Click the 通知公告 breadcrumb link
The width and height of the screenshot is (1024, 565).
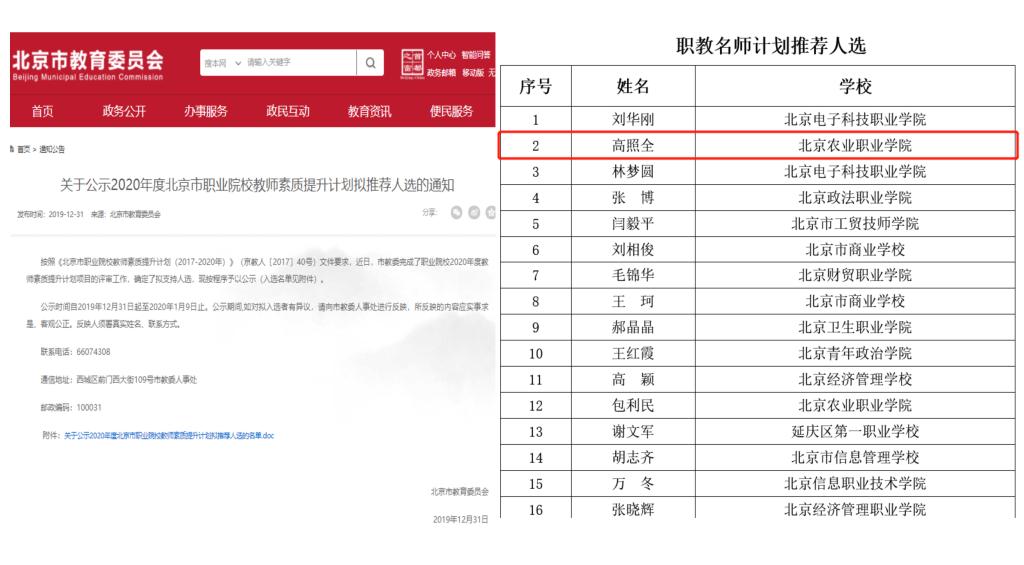tap(52, 149)
